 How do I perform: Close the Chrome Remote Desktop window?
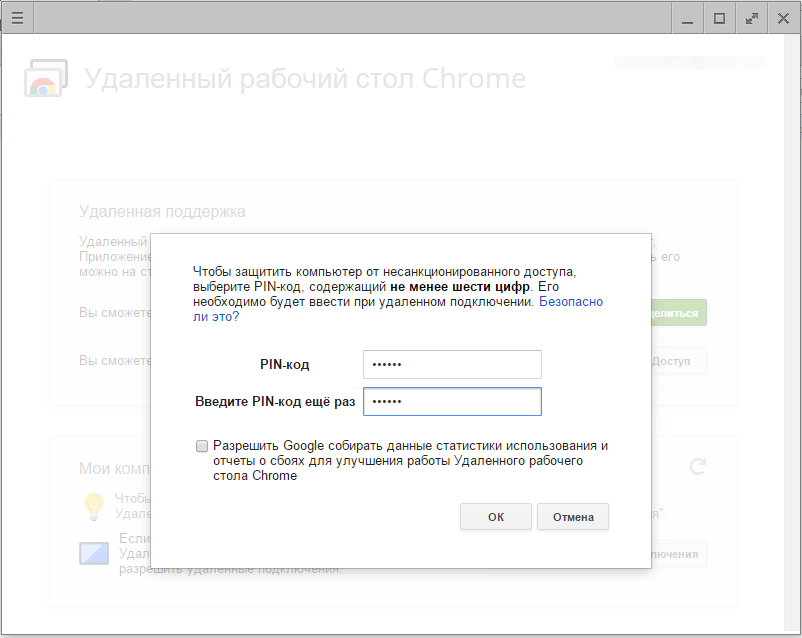coord(783,19)
